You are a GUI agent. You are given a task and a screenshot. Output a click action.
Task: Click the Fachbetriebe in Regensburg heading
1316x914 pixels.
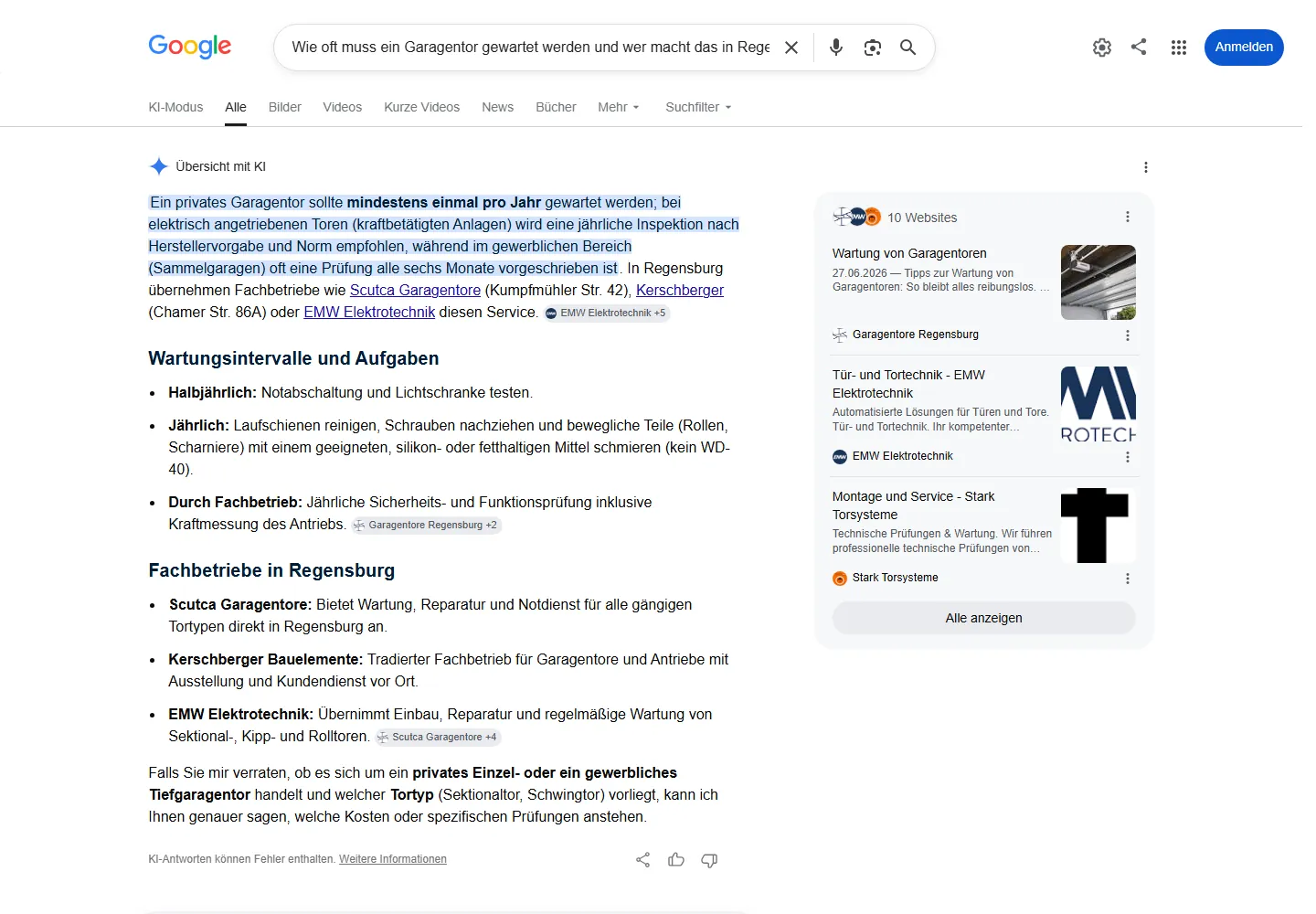pos(271,570)
